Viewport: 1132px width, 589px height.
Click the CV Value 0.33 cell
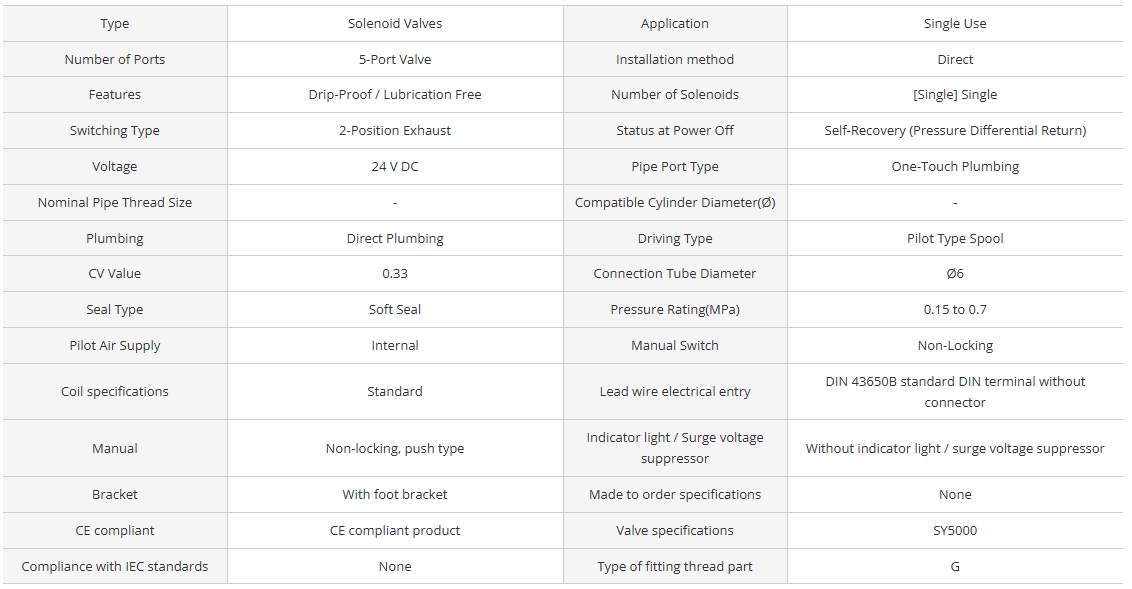pos(395,274)
